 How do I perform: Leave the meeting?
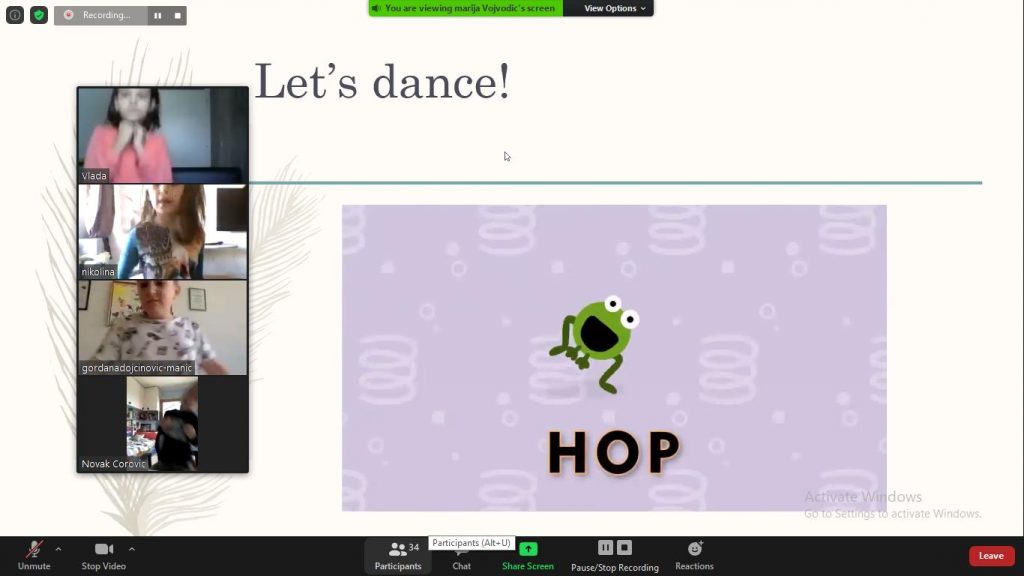[x=990, y=556]
